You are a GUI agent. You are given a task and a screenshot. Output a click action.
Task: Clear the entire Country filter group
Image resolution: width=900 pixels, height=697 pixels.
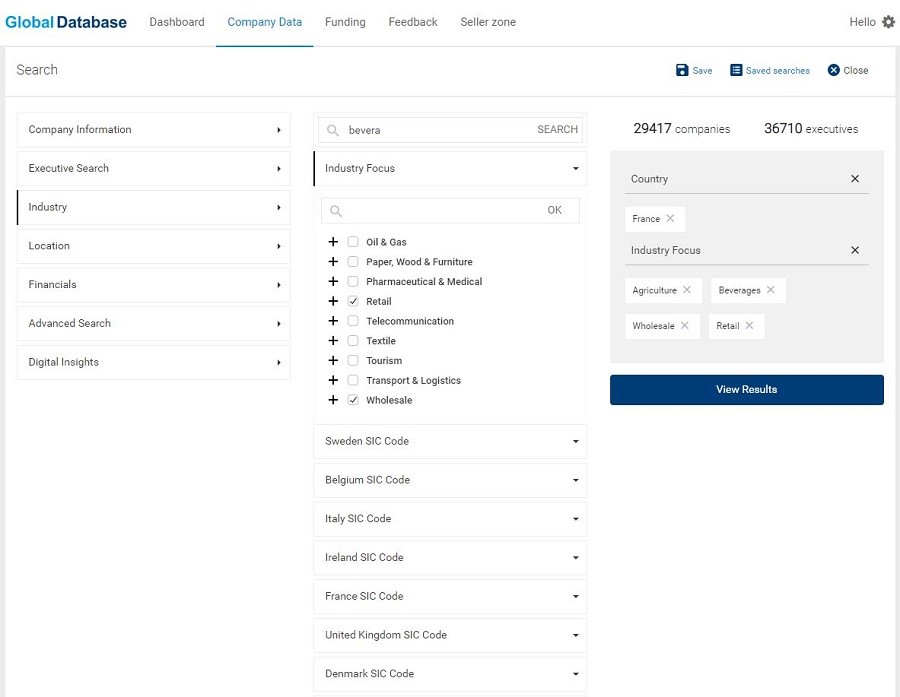[855, 179]
